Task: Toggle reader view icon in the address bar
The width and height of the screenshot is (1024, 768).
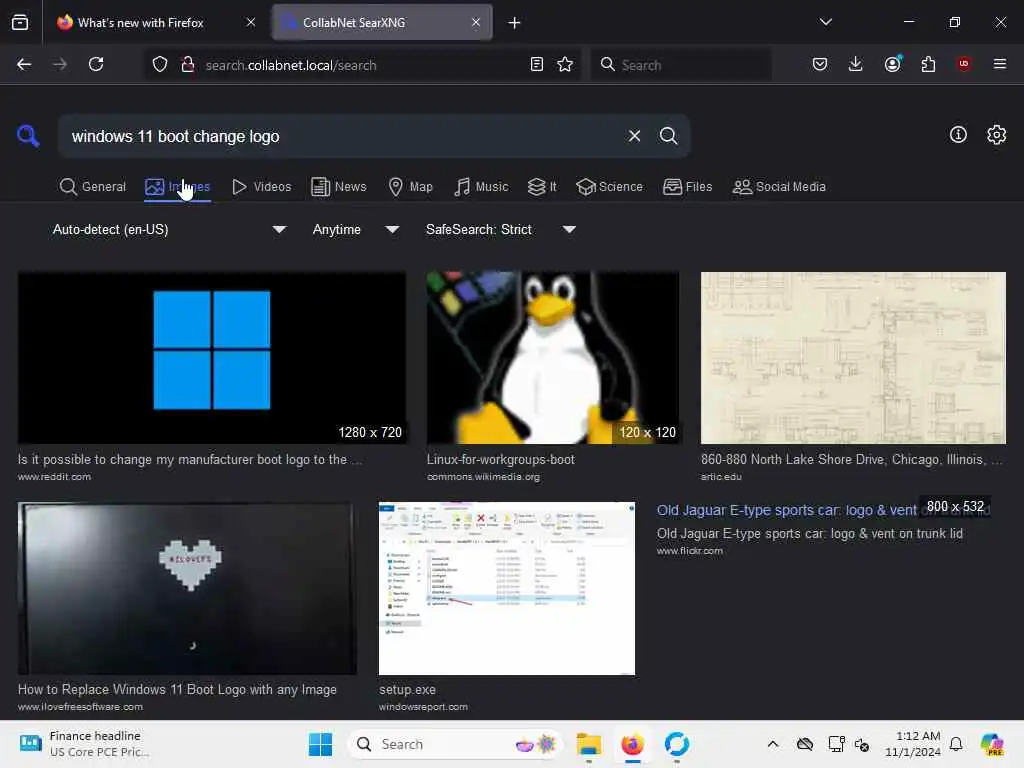Action: (x=537, y=64)
